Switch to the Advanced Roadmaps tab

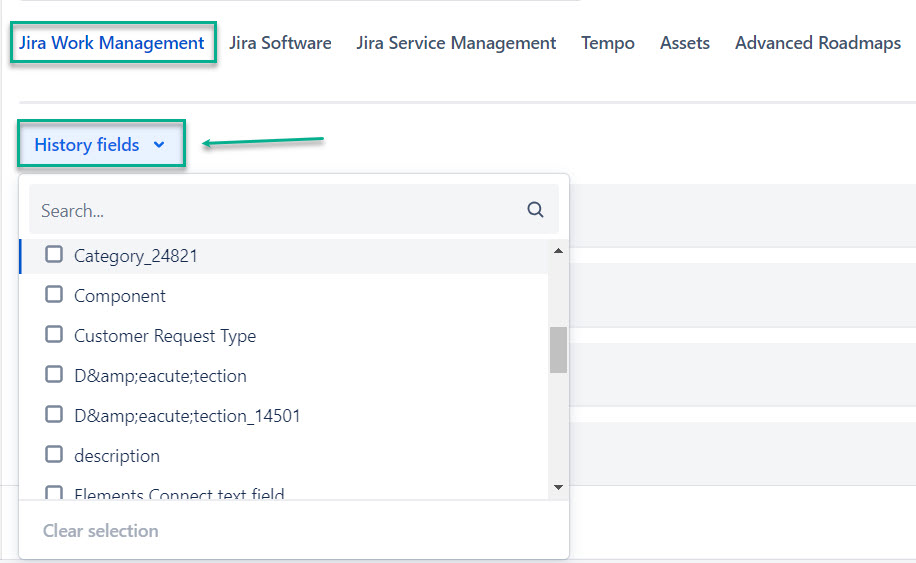point(818,44)
